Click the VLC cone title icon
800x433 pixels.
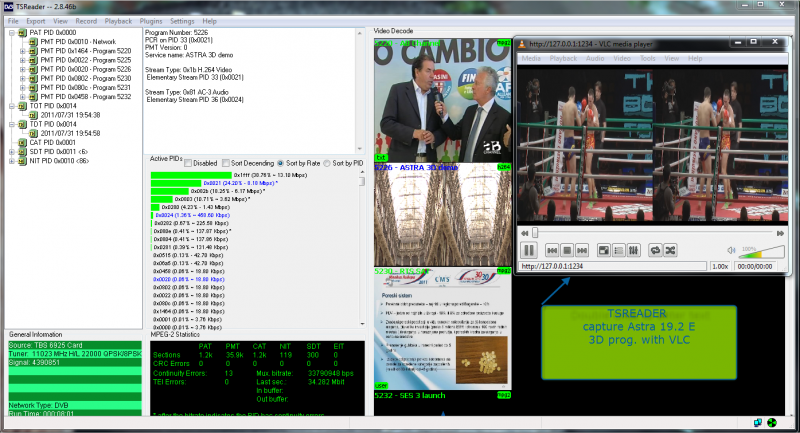pos(522,44)
